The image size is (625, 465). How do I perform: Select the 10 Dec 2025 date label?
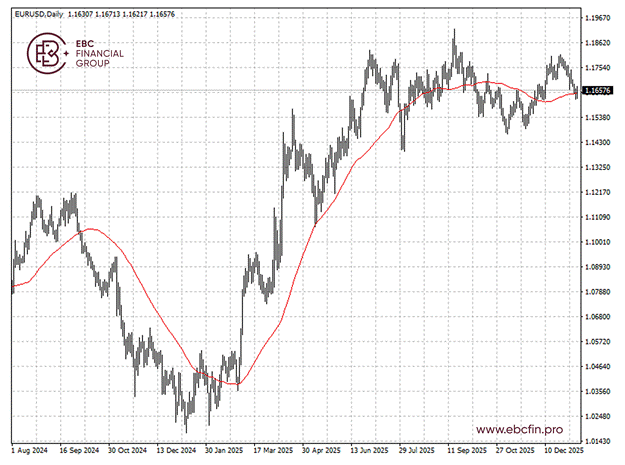click(565, 451)
